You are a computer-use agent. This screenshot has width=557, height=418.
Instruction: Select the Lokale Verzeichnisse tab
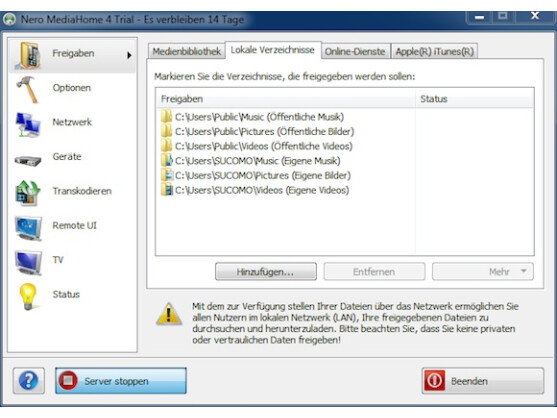click(273, 50)
